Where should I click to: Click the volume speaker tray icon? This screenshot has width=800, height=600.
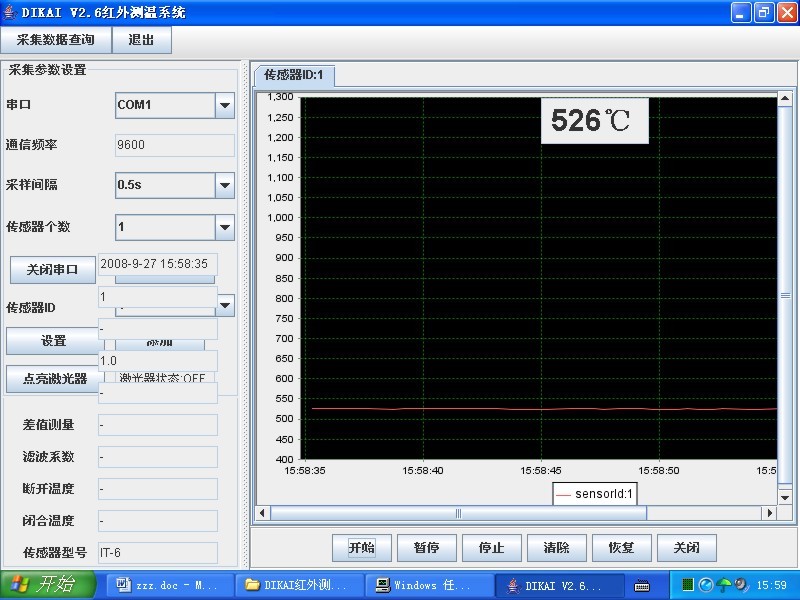point(741,585)
